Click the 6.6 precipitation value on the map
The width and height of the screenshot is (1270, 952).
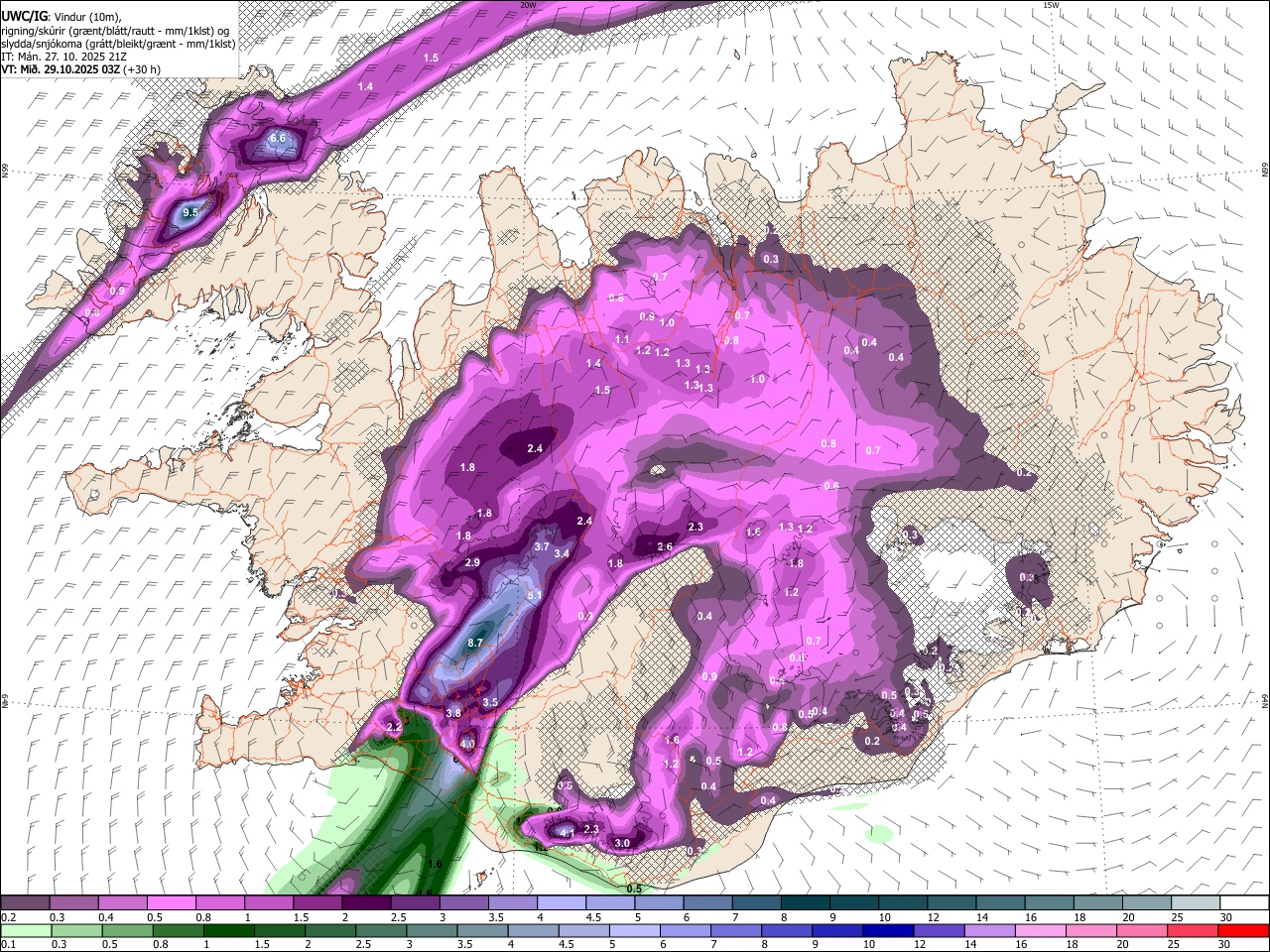(278, 138)
